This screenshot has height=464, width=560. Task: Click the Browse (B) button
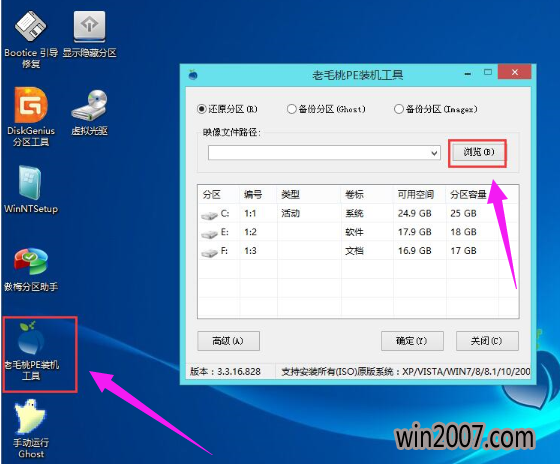coord(478,152)
